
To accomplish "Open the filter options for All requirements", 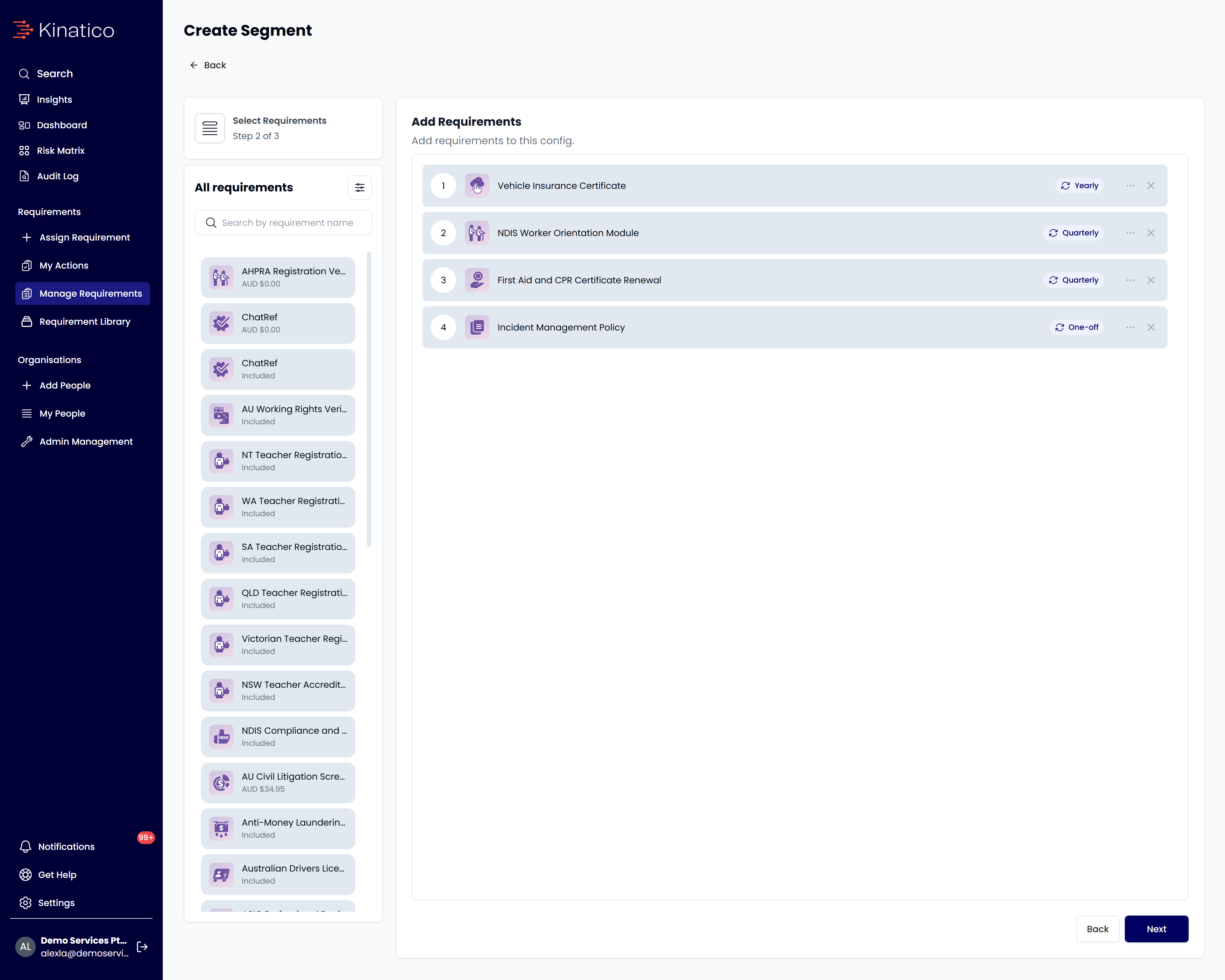I will point(360,188).
